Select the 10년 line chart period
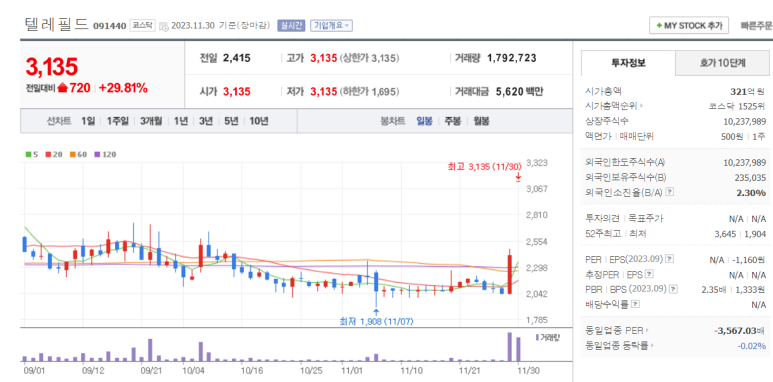The image size is (773, 382). [x=259, y=121]
